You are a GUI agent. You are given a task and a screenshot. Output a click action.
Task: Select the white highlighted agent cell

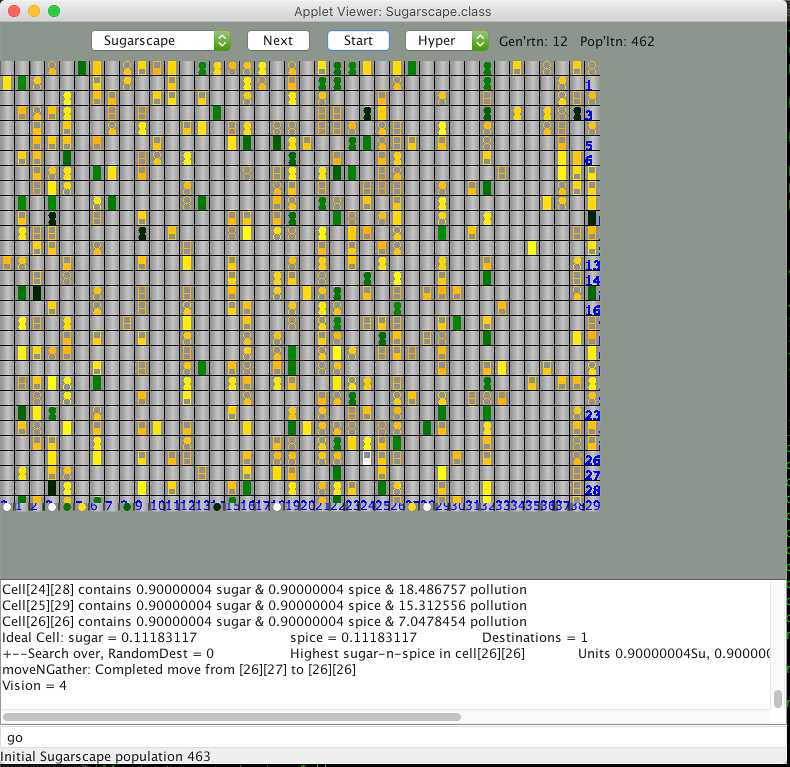click(367, 457)
